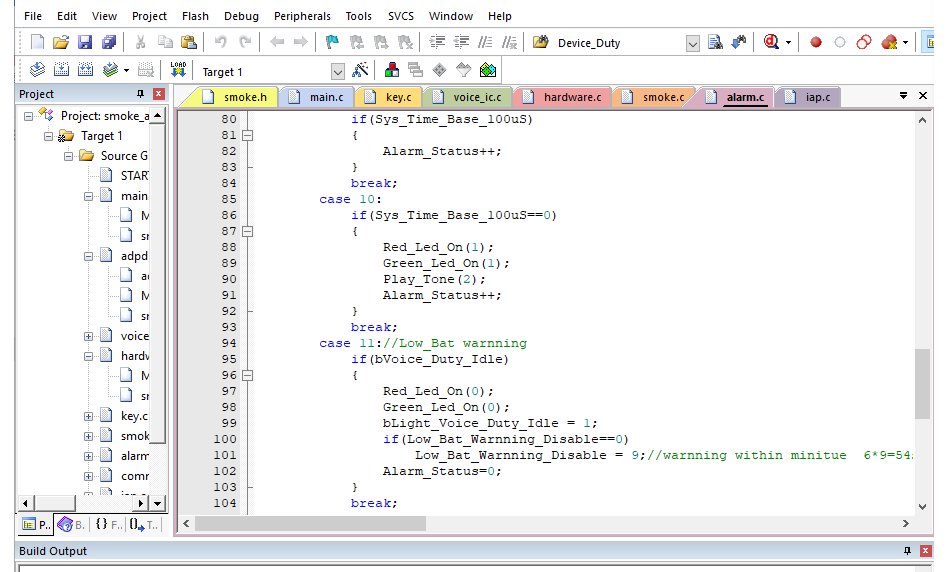The width and height of the screenshot is (949, 572).
Task: Switch to the hardware.c tab
Action: click(571, 97)
